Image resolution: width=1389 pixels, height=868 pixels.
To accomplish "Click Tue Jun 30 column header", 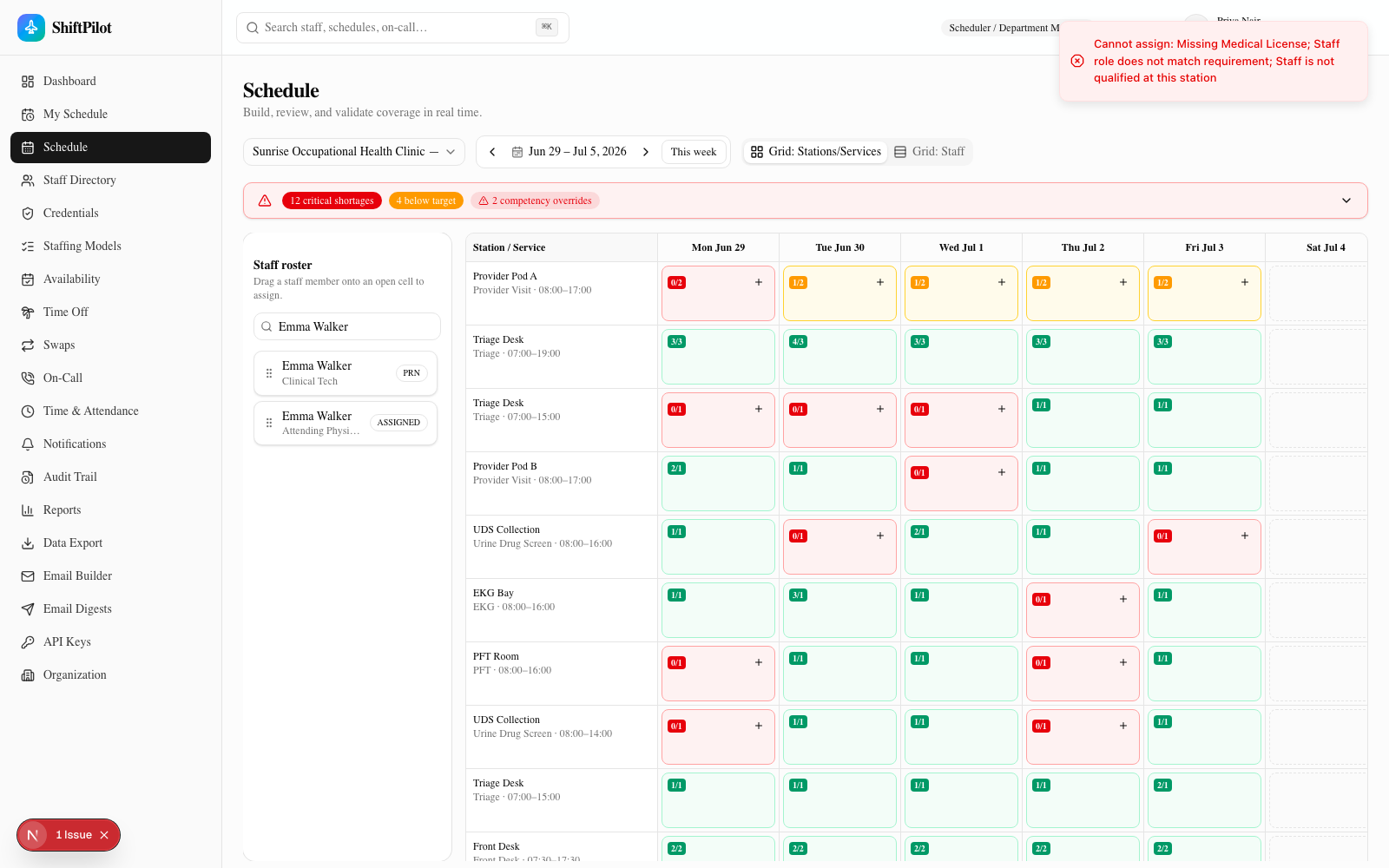I will (x=839, y=247).
